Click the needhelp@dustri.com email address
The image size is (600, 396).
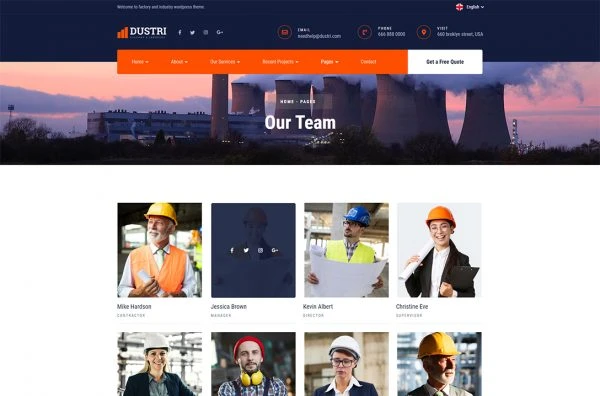coord(319,36)
